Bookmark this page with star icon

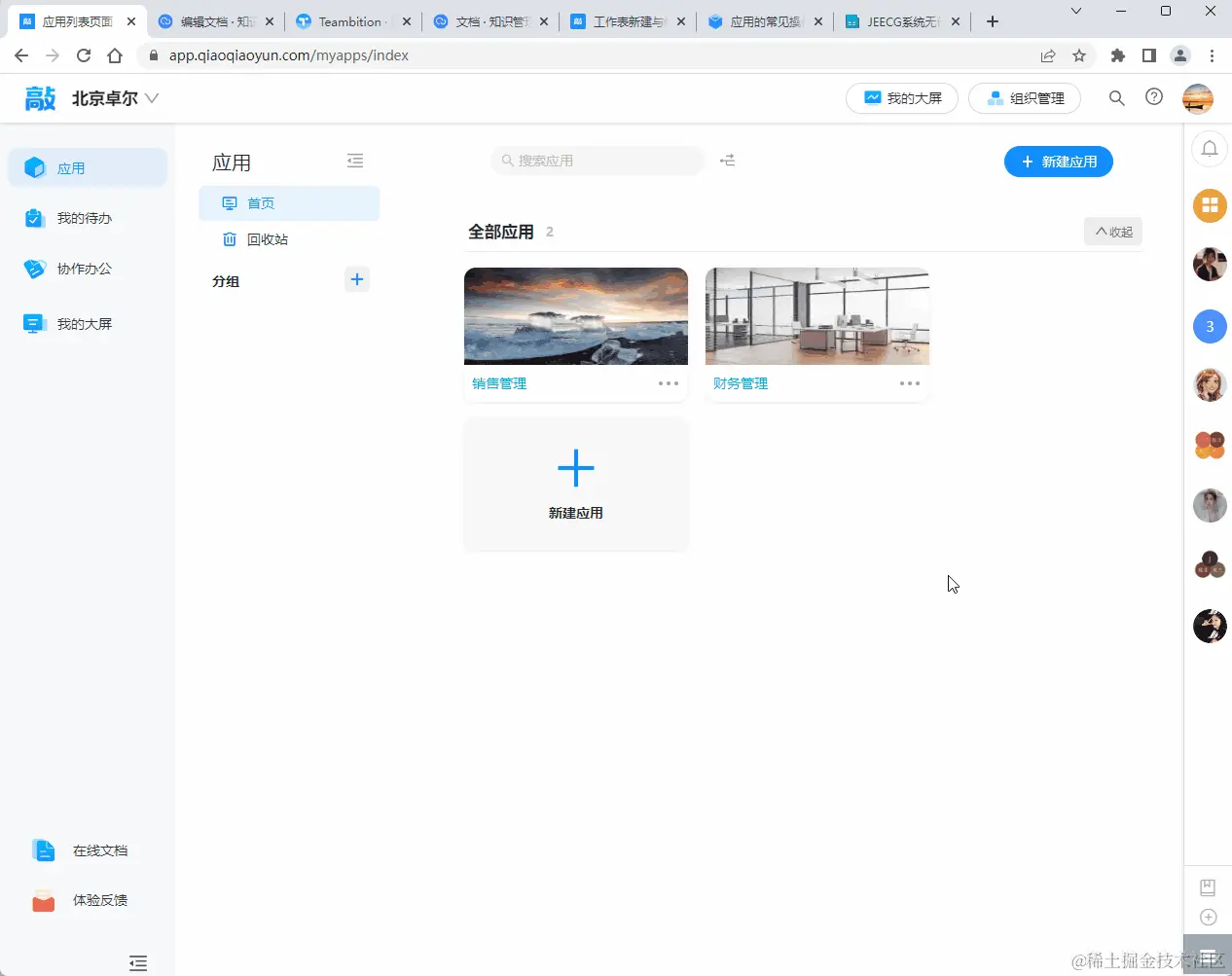click(x=1079, y=55)
